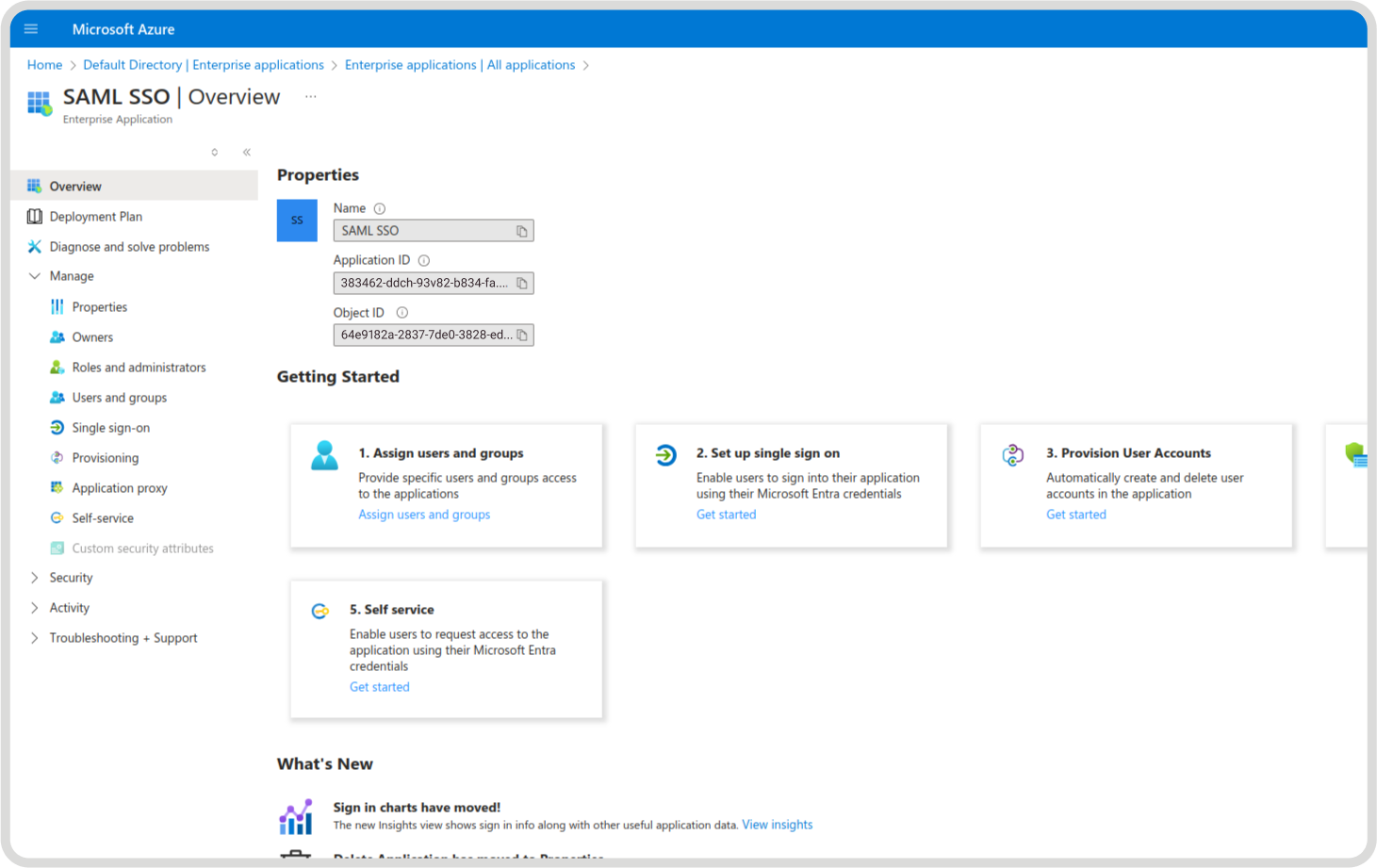Click the Provision User Accounts card icon
The image size is (1377, 868).
point(1013,455)
